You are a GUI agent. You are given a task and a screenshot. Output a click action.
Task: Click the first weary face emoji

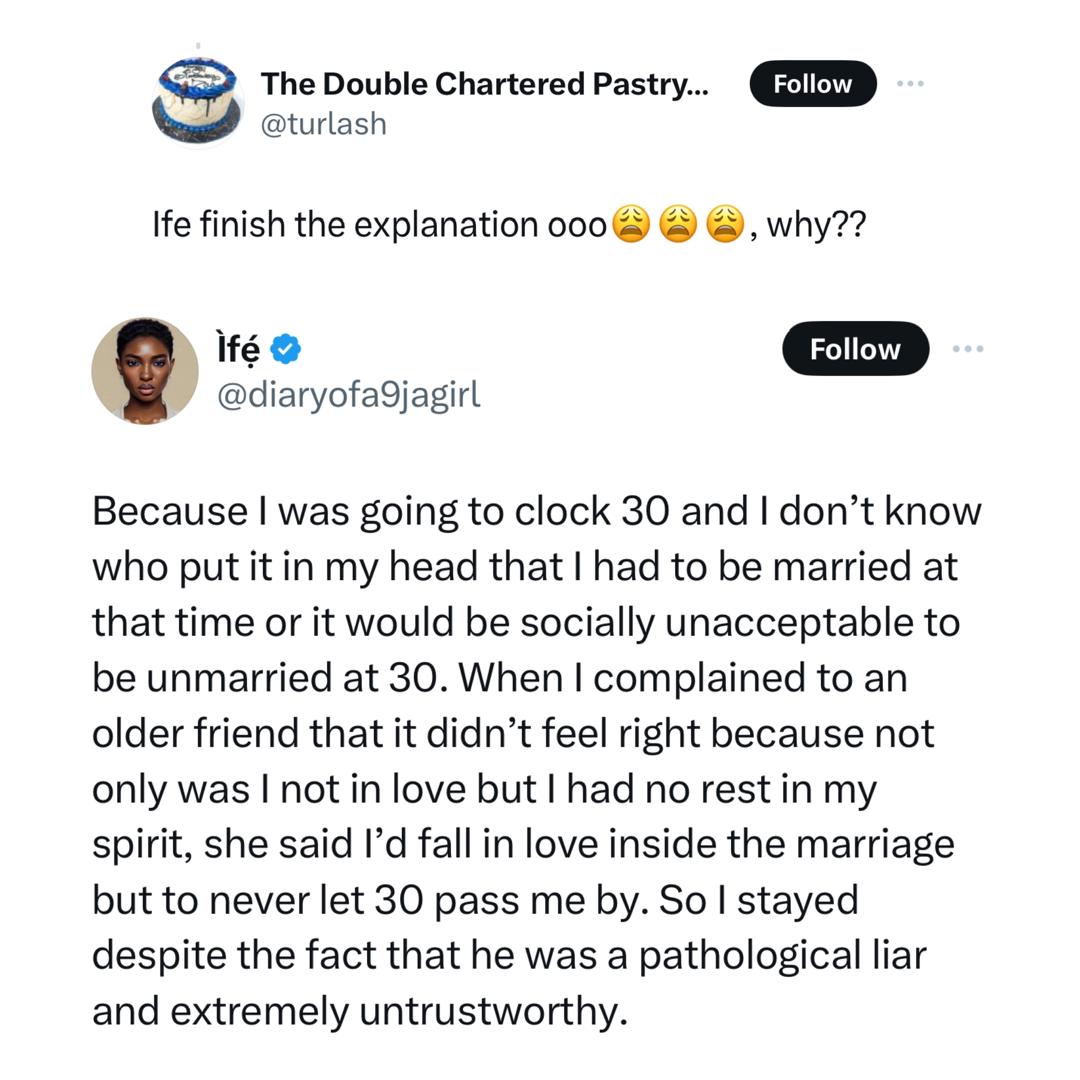630,224
